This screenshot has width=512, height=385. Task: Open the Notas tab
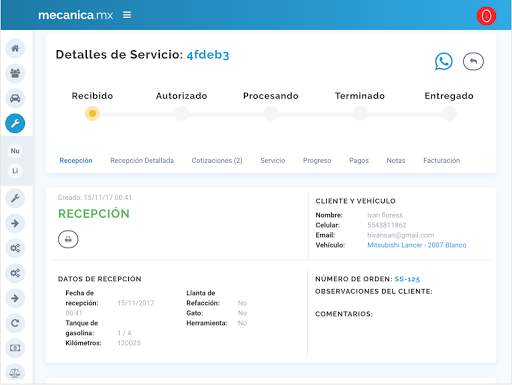click(x=396, y=160)
